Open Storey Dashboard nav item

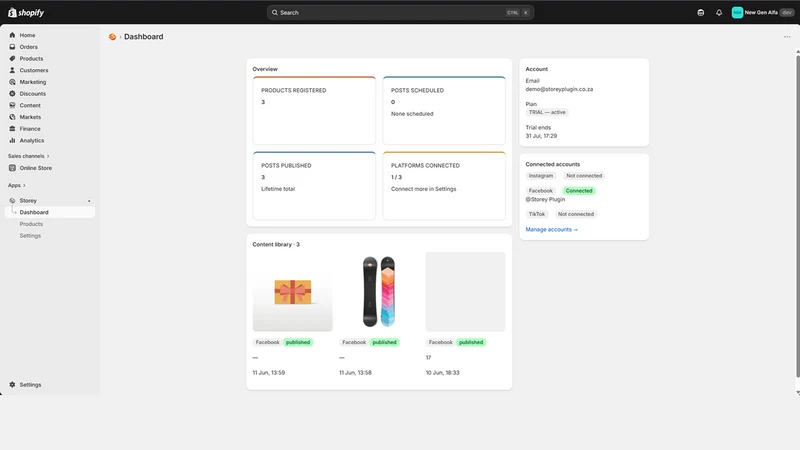pos(50,212)
